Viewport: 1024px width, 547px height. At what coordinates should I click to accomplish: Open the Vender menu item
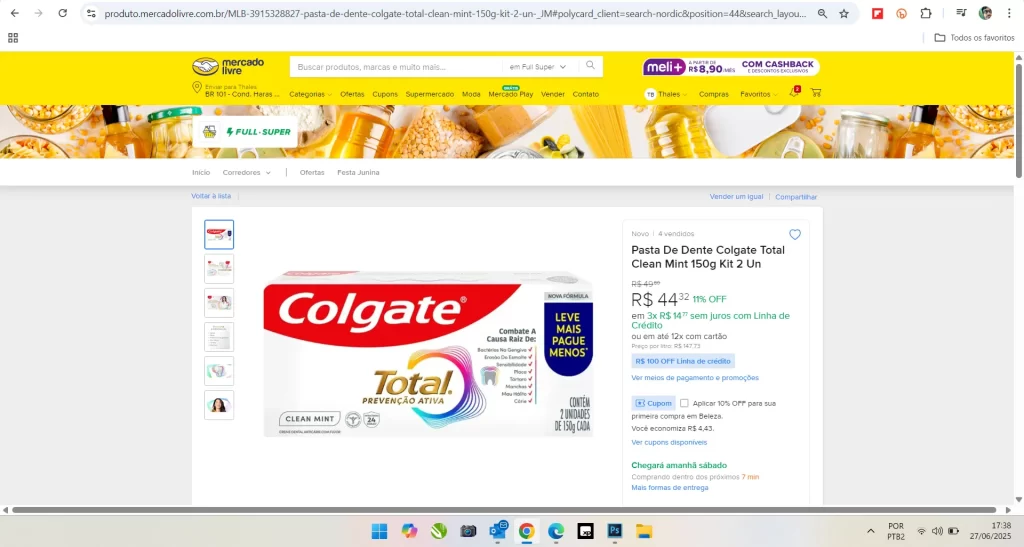[552, 94]
